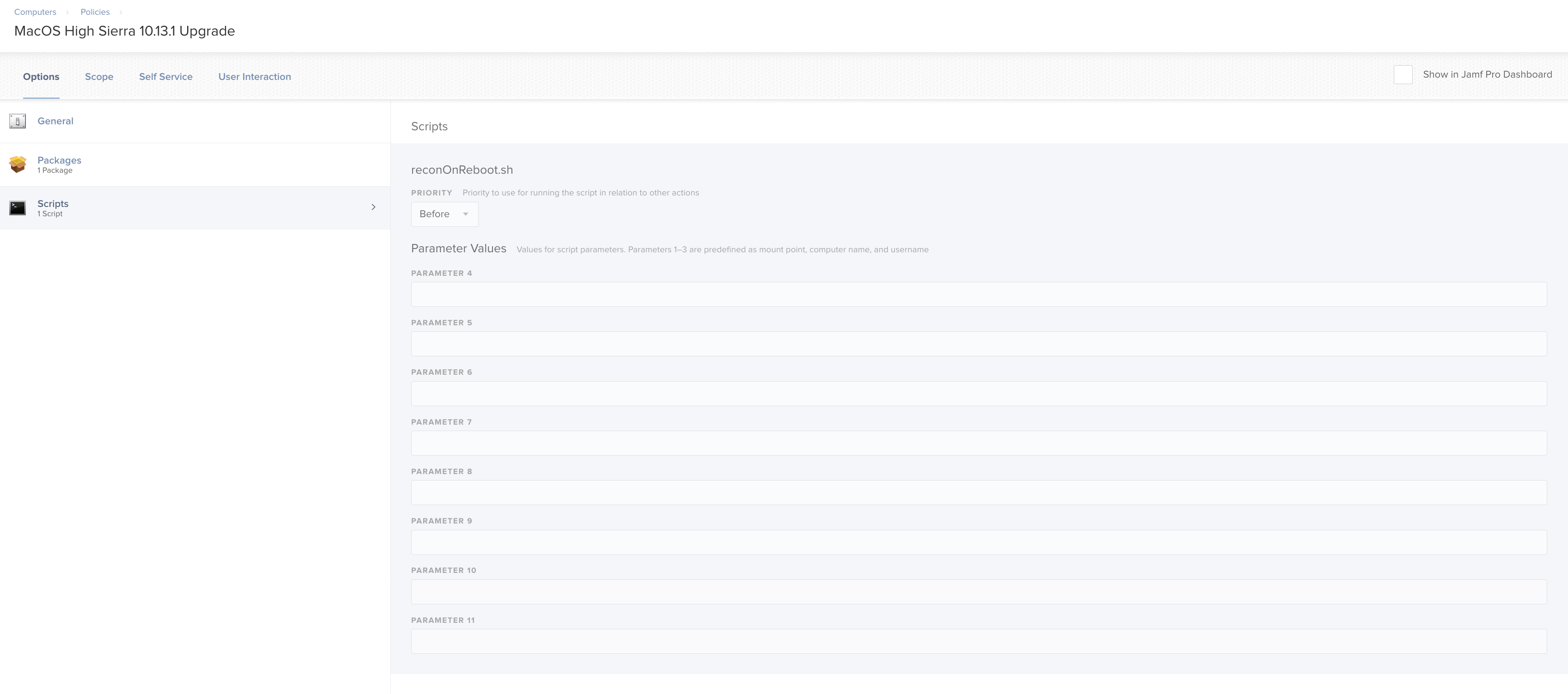Click into the Parameter 5 field

(x=979, y=344)
